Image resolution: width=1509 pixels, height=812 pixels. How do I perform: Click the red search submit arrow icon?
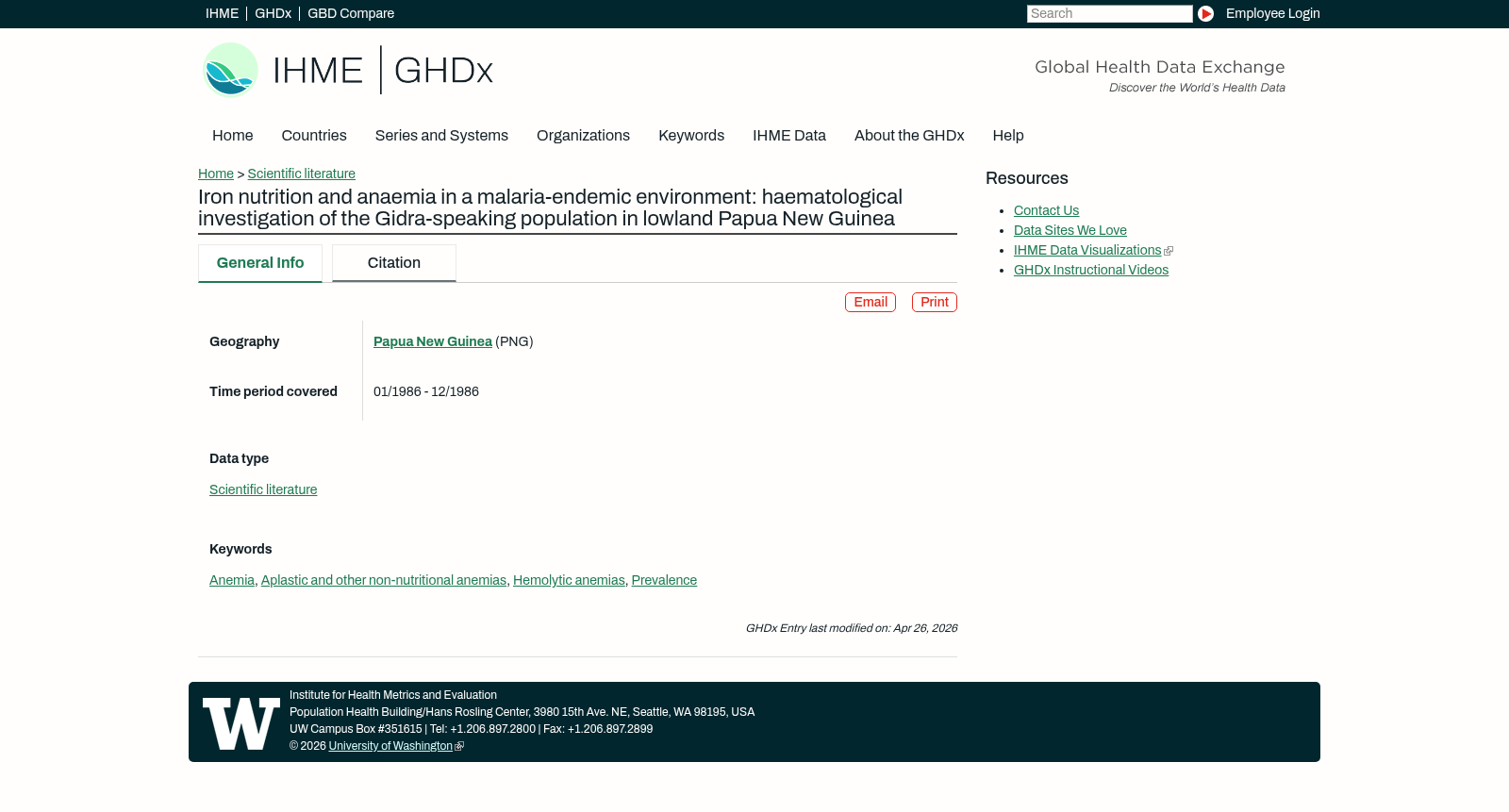[x=1205, y=13]
